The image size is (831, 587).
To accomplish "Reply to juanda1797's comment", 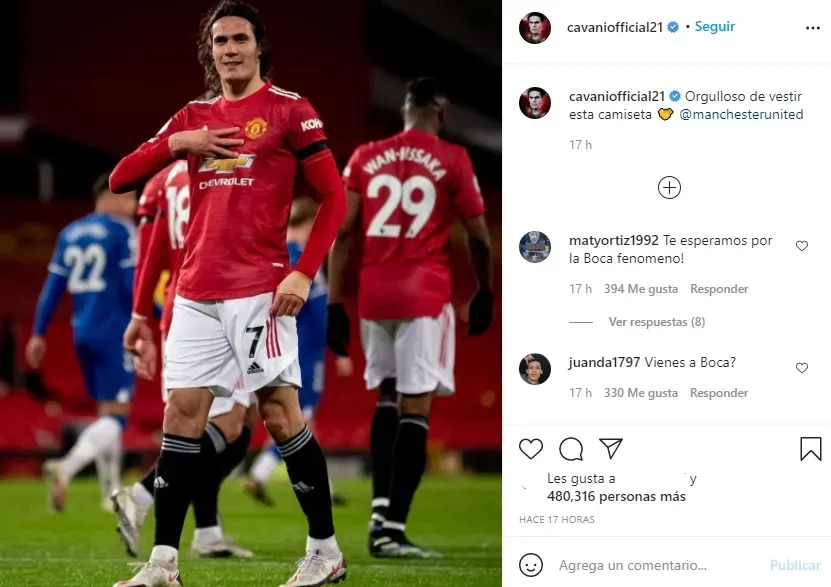I will pyautogui.click(x=719, y=393).
